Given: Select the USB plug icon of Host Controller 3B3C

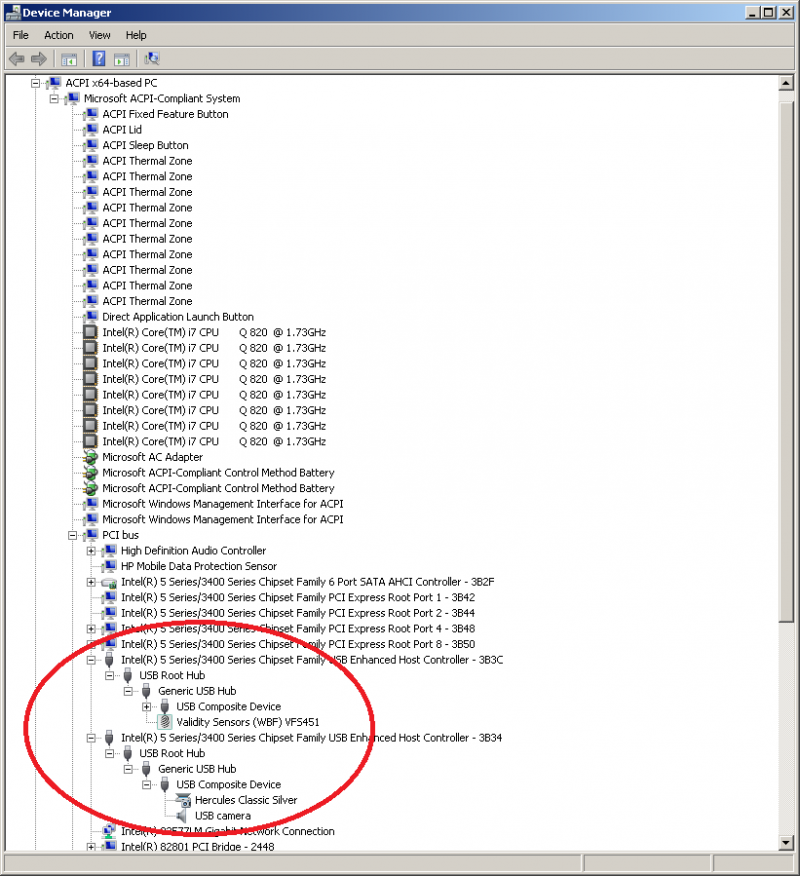Looking at the screenshot, I should [x=109, y=660].
